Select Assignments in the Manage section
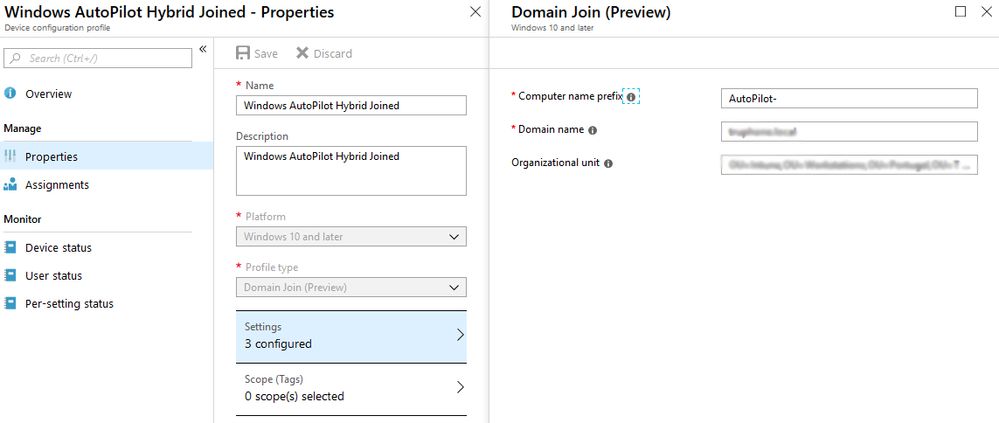Viewport: 999px width, 423px height. pyautogui.click(x=57, y=185)
